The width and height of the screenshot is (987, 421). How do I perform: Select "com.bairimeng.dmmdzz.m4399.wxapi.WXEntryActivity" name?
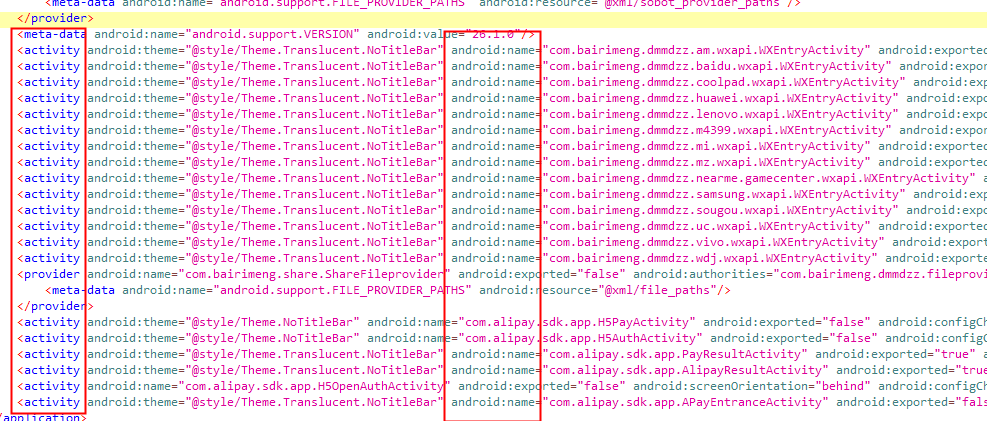click(718, 130)
